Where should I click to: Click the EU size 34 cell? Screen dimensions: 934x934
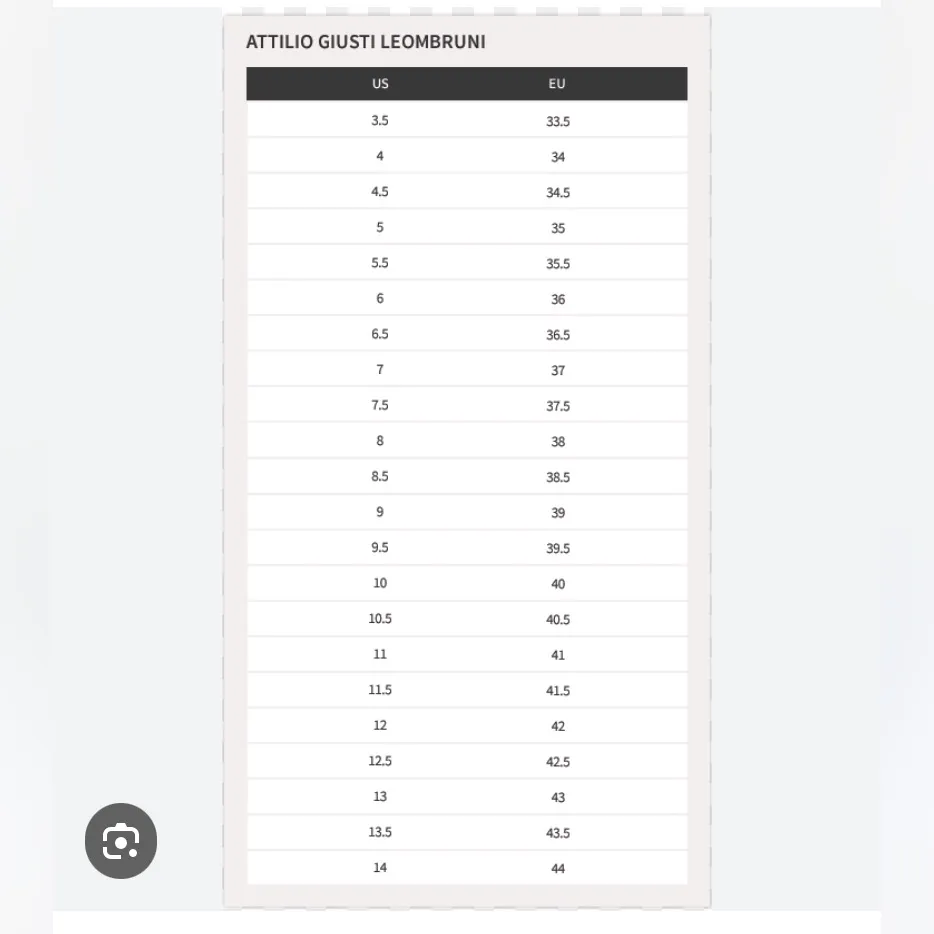pyautogui.click(x=558, y=157)
